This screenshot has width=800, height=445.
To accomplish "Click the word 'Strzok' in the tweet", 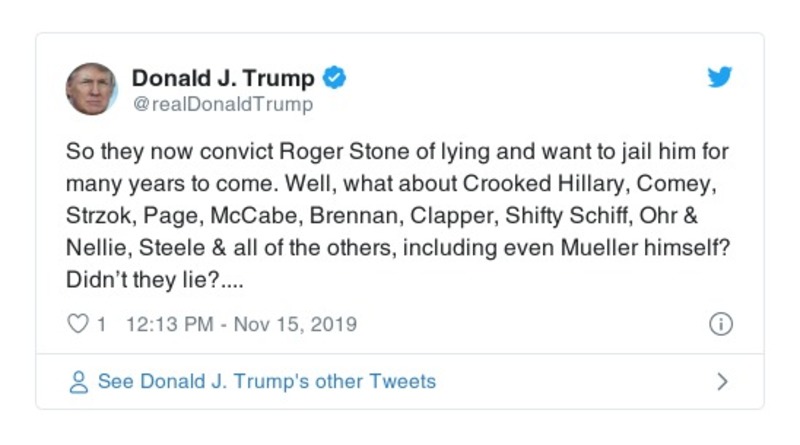I will coord(94,217).
